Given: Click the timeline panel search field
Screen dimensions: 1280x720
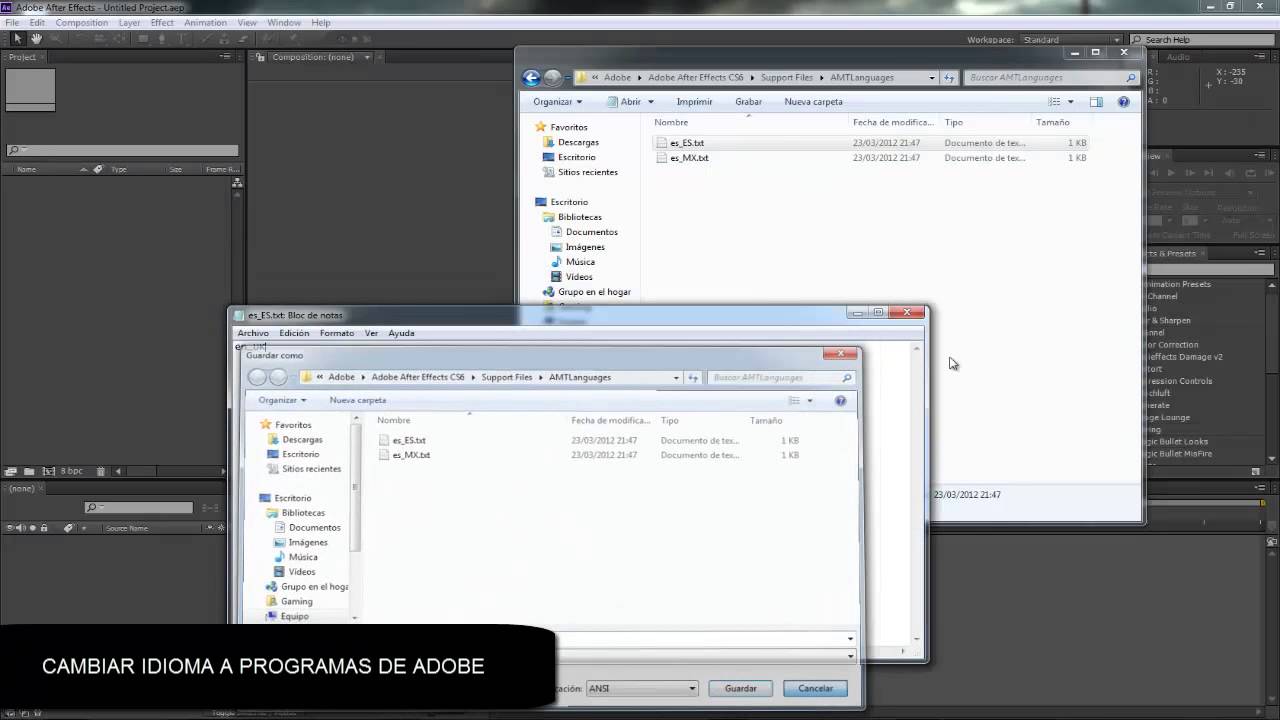Looking at the screenshot, I should click(x=137, y=508).
